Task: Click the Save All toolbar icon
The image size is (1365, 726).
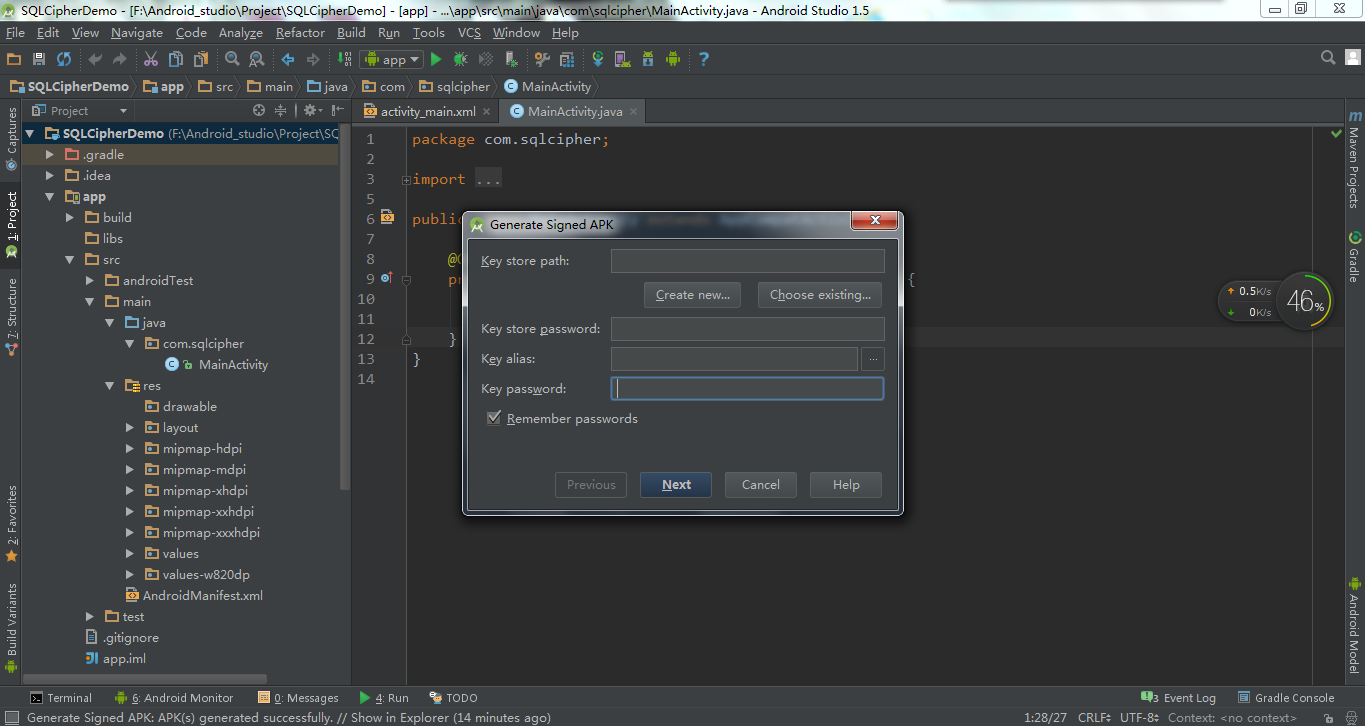Action: pos(39,59)
